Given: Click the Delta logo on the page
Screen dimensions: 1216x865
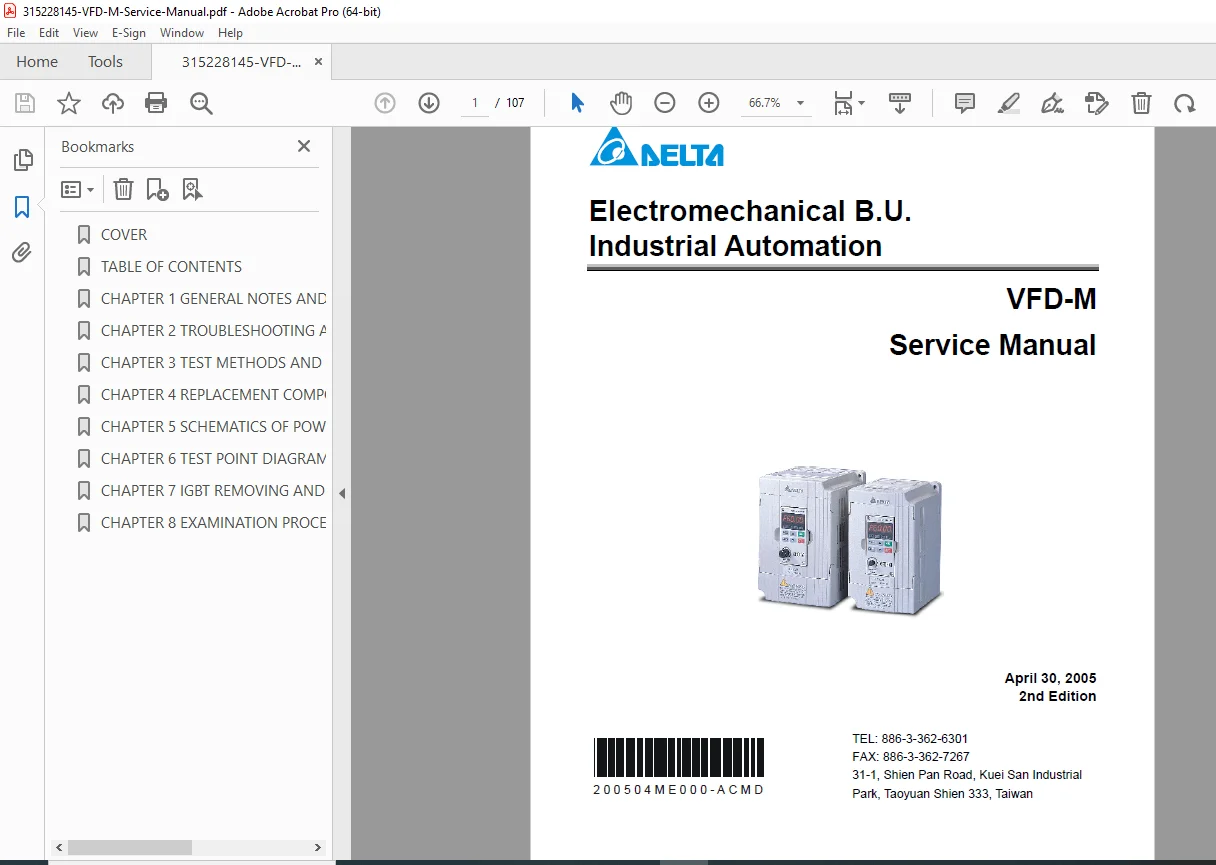Looking at the screenshot, I should click(x=657, y=147).
